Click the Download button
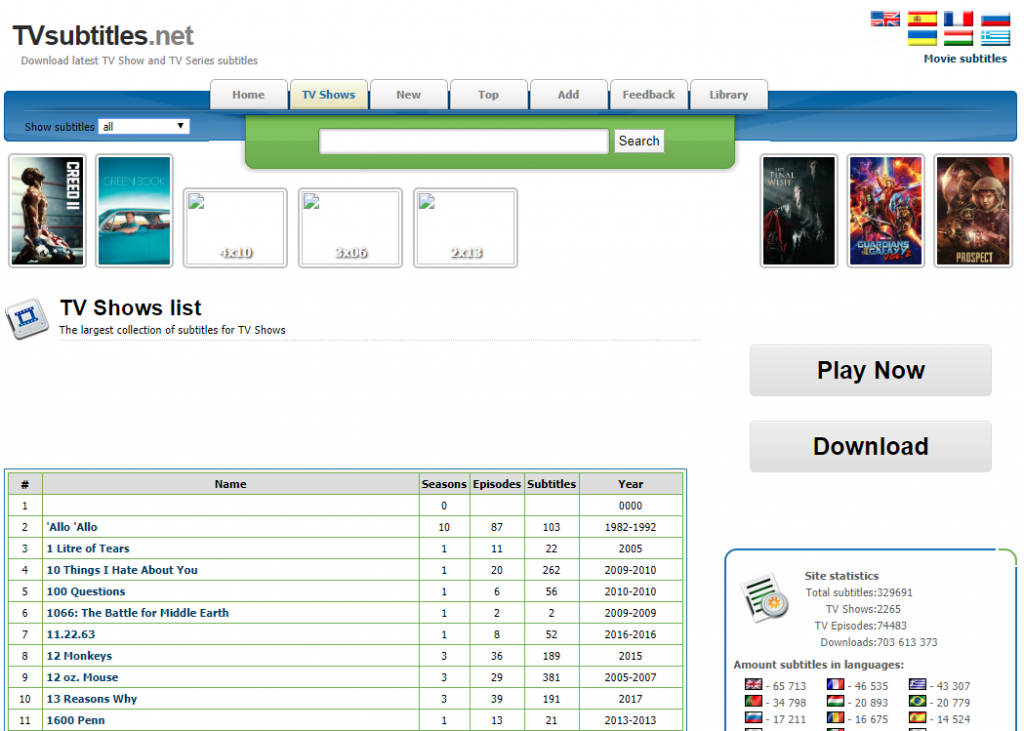 [870, 446]
